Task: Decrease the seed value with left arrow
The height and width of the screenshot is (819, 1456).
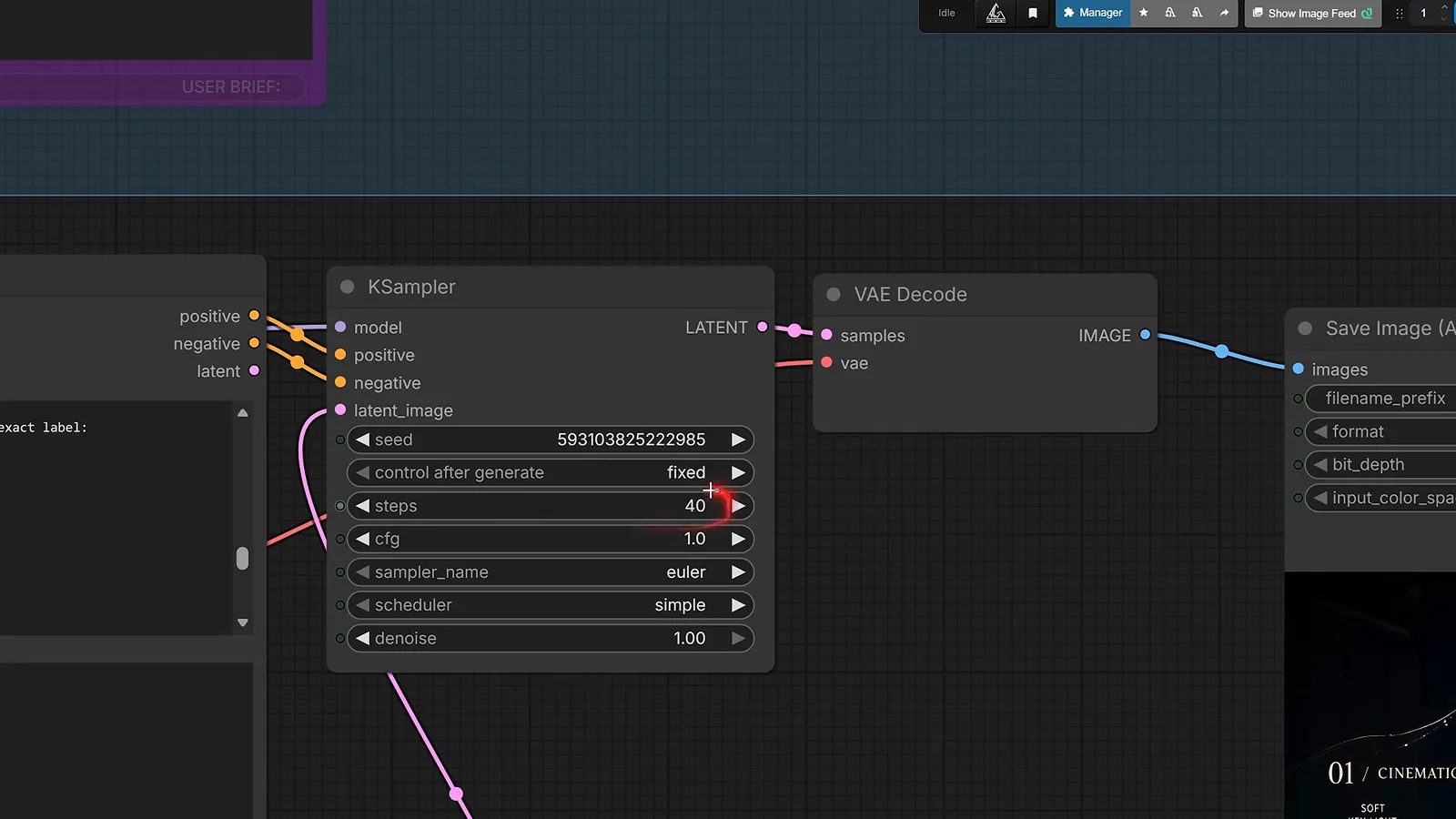Action: pos(362,440)
